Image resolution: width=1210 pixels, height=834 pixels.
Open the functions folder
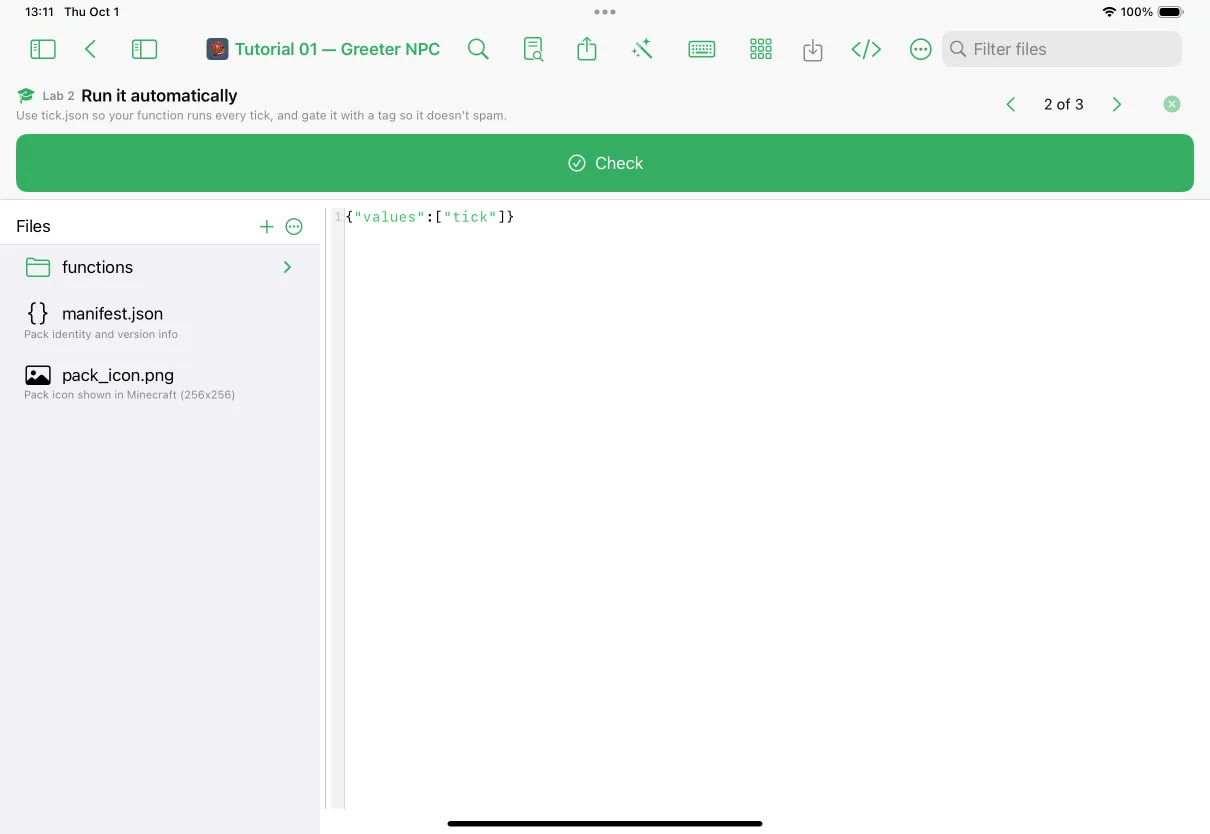tap(160, 267)
